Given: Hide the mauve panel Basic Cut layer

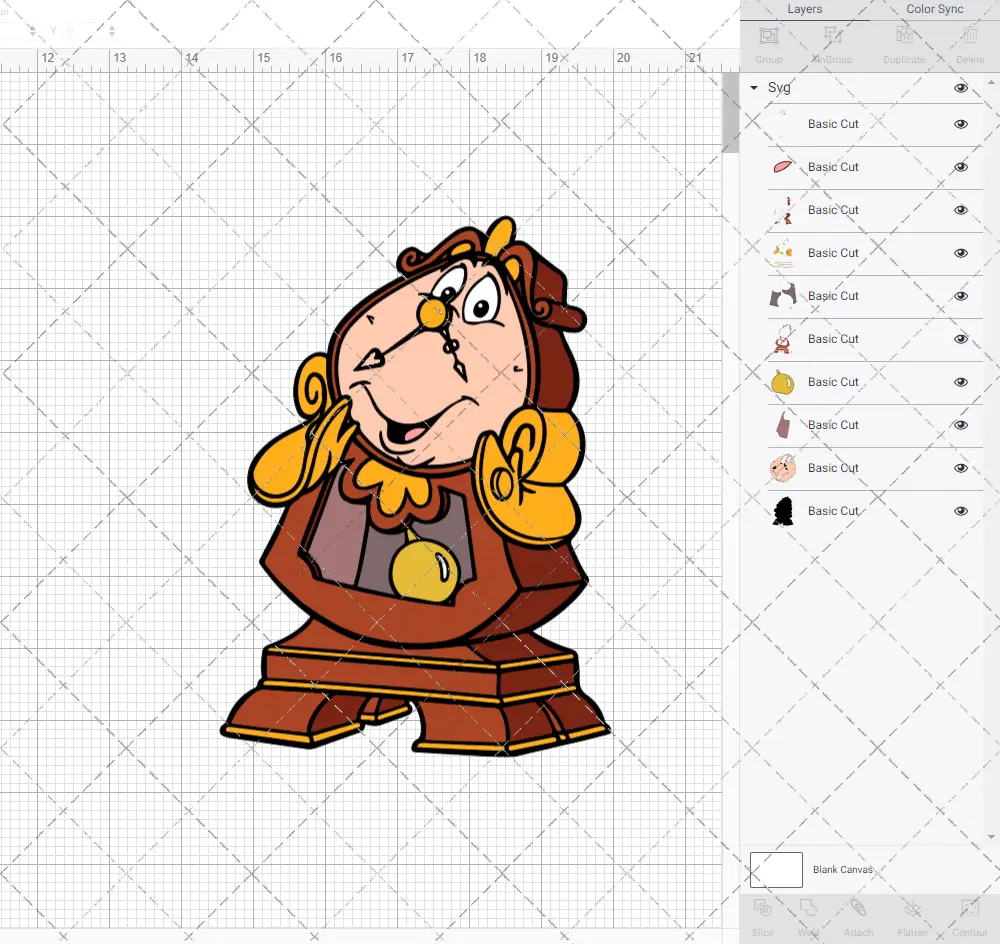Looking at the screenshot, I should tap(960, 425).
